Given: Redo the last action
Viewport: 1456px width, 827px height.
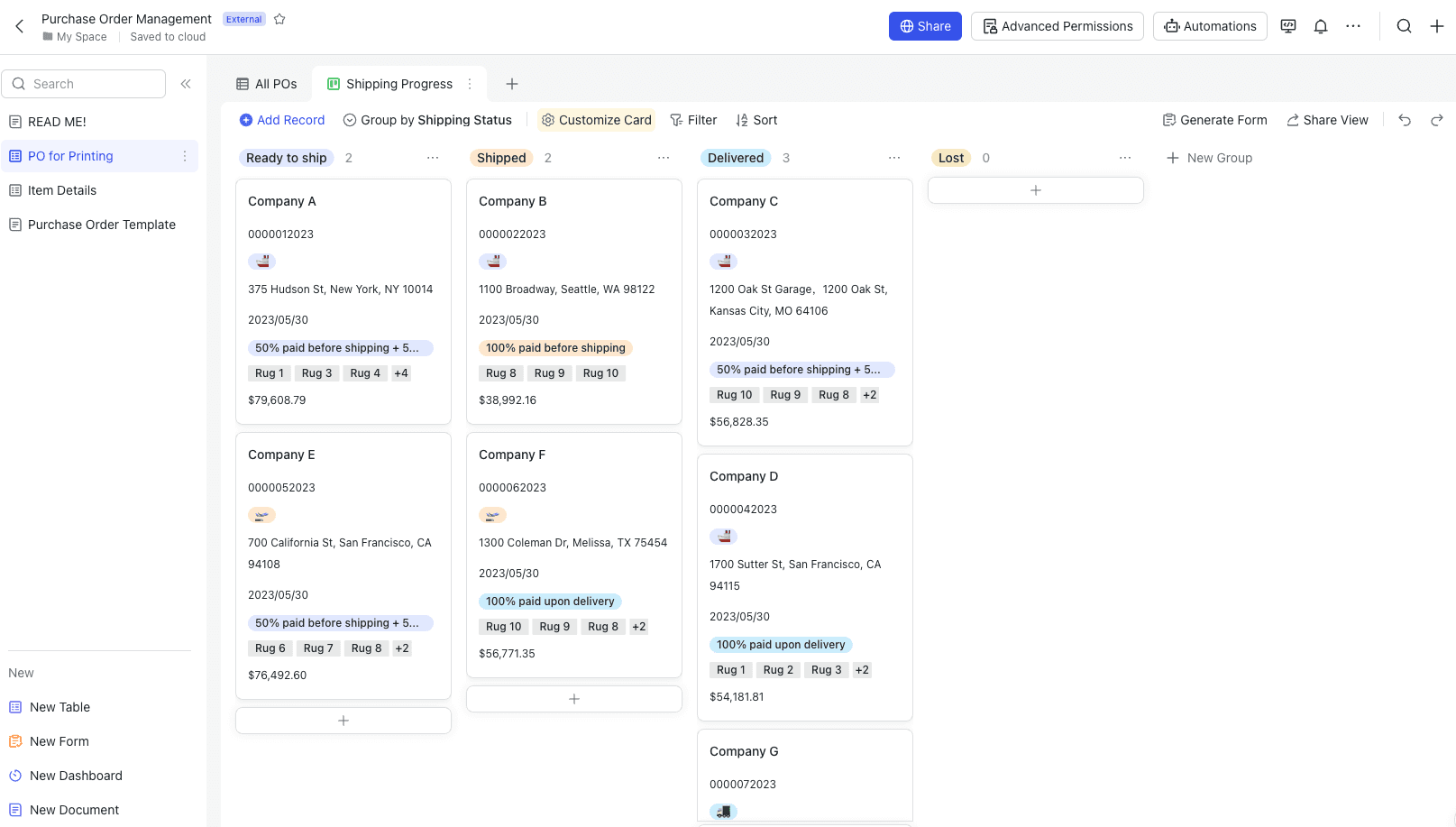Looking at the screenshot, I should click(x=1437, y=120).
